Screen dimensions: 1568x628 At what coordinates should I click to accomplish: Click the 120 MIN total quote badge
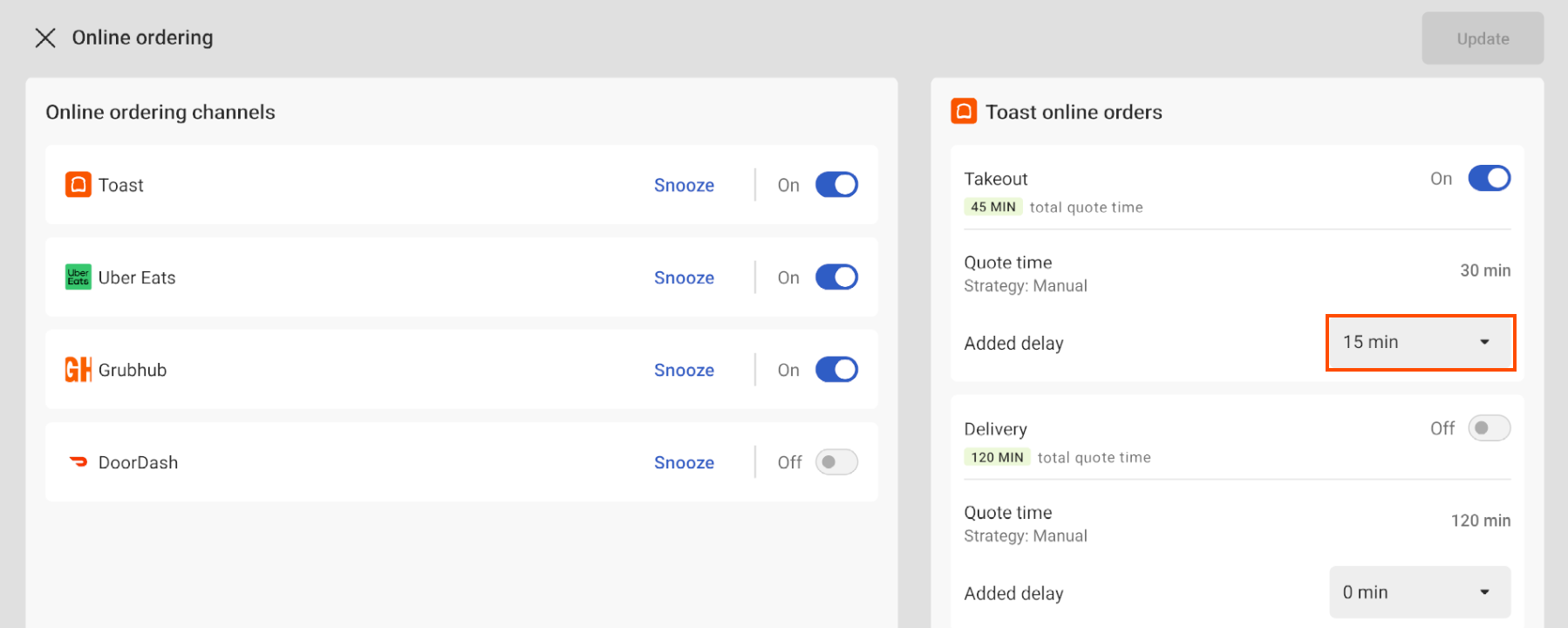997,457
